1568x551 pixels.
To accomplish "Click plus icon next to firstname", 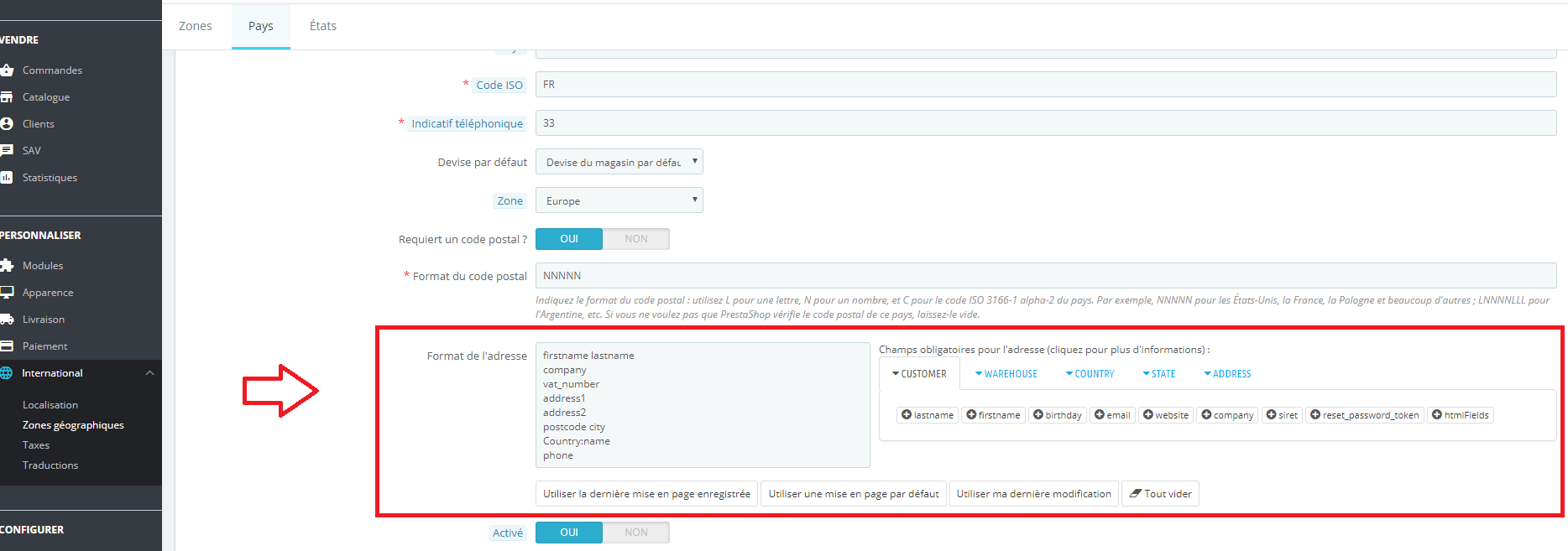I will point(971,414).
